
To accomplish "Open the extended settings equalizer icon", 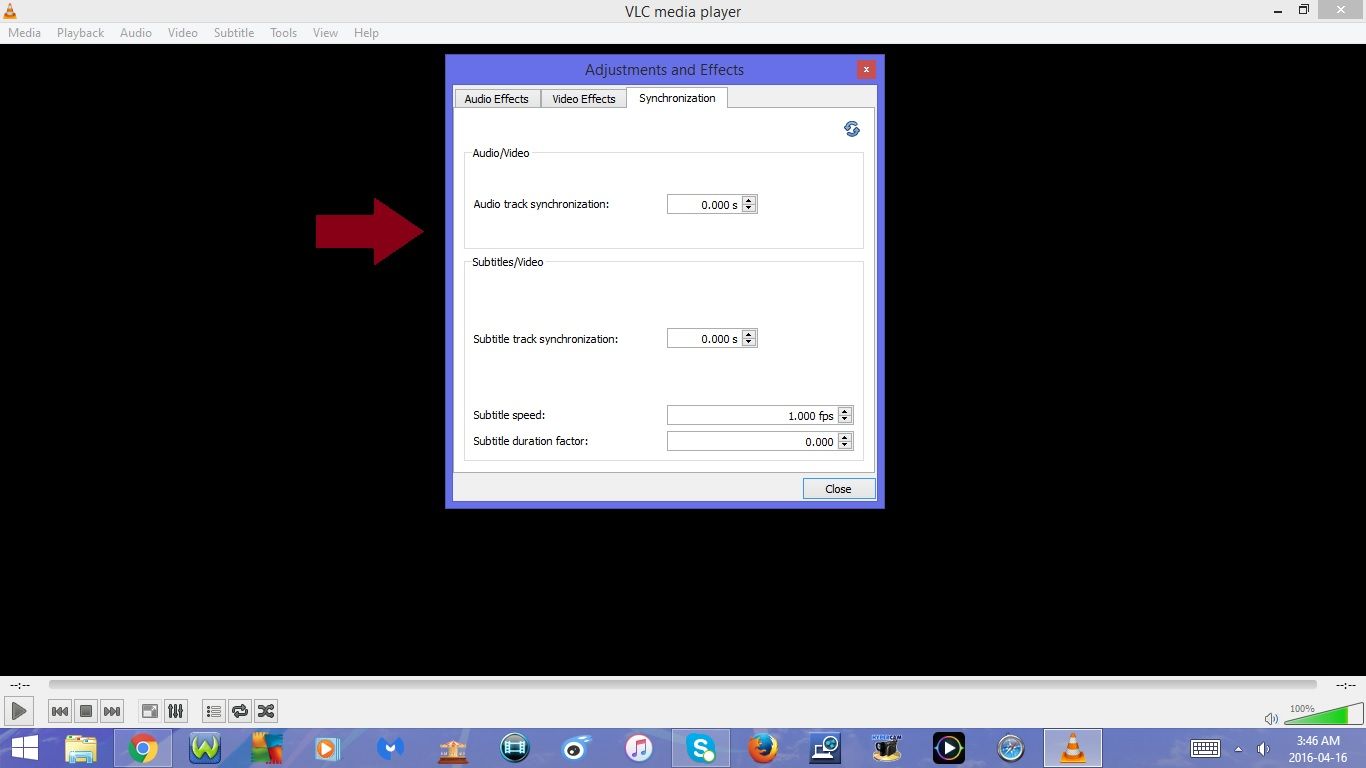I will click(175, 711).
